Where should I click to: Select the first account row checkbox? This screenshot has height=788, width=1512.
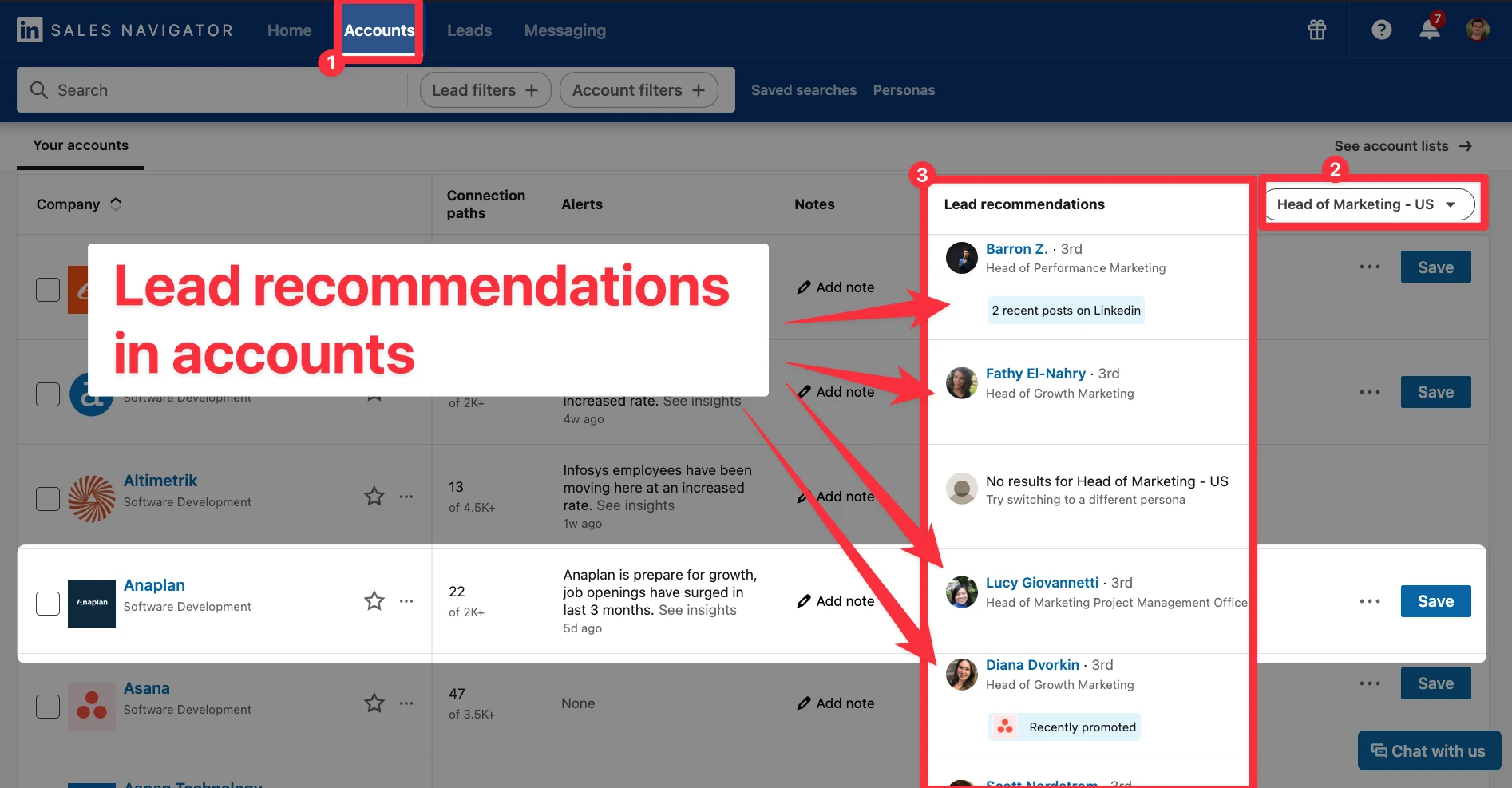48,290
